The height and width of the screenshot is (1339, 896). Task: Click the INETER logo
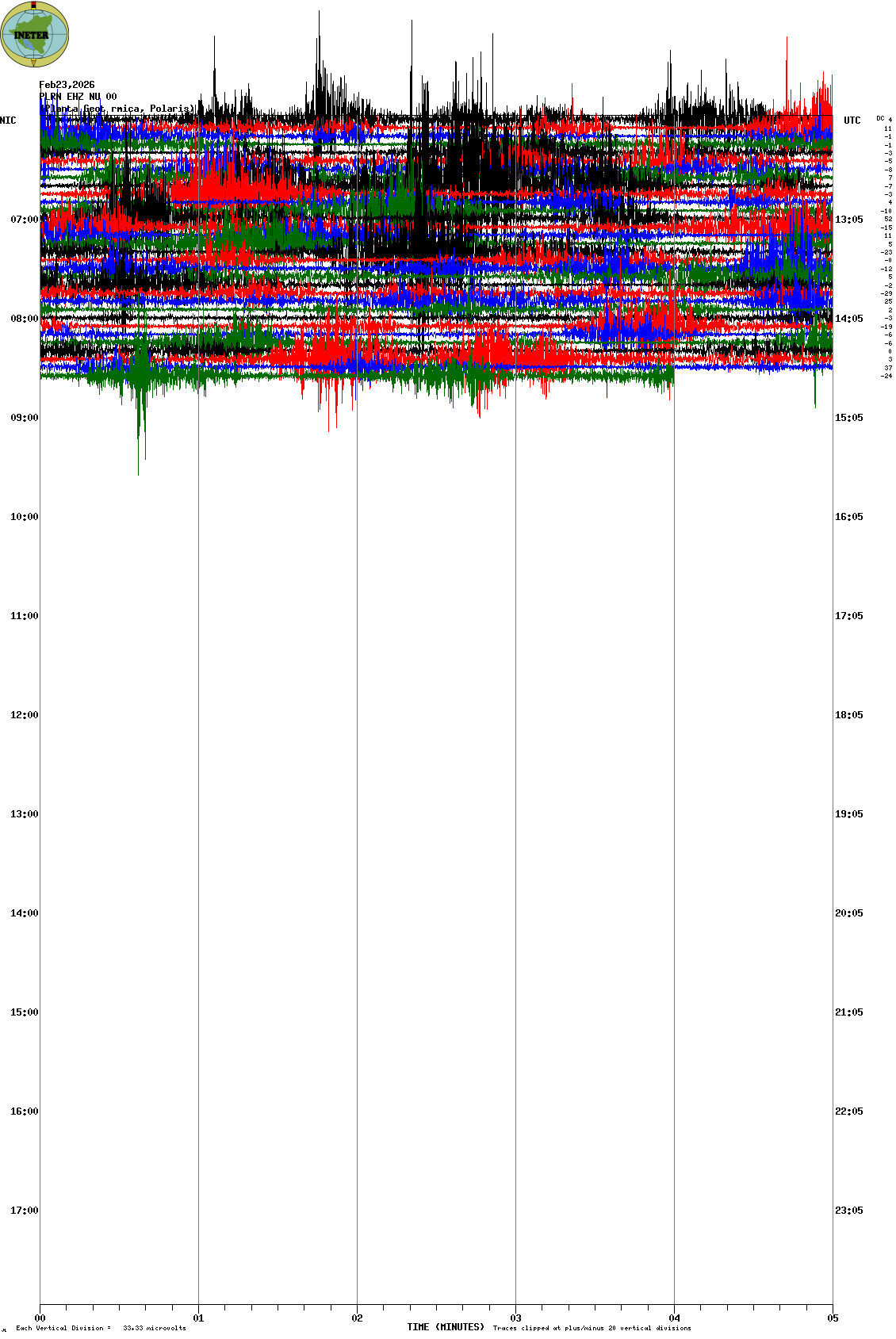point(35,35)
